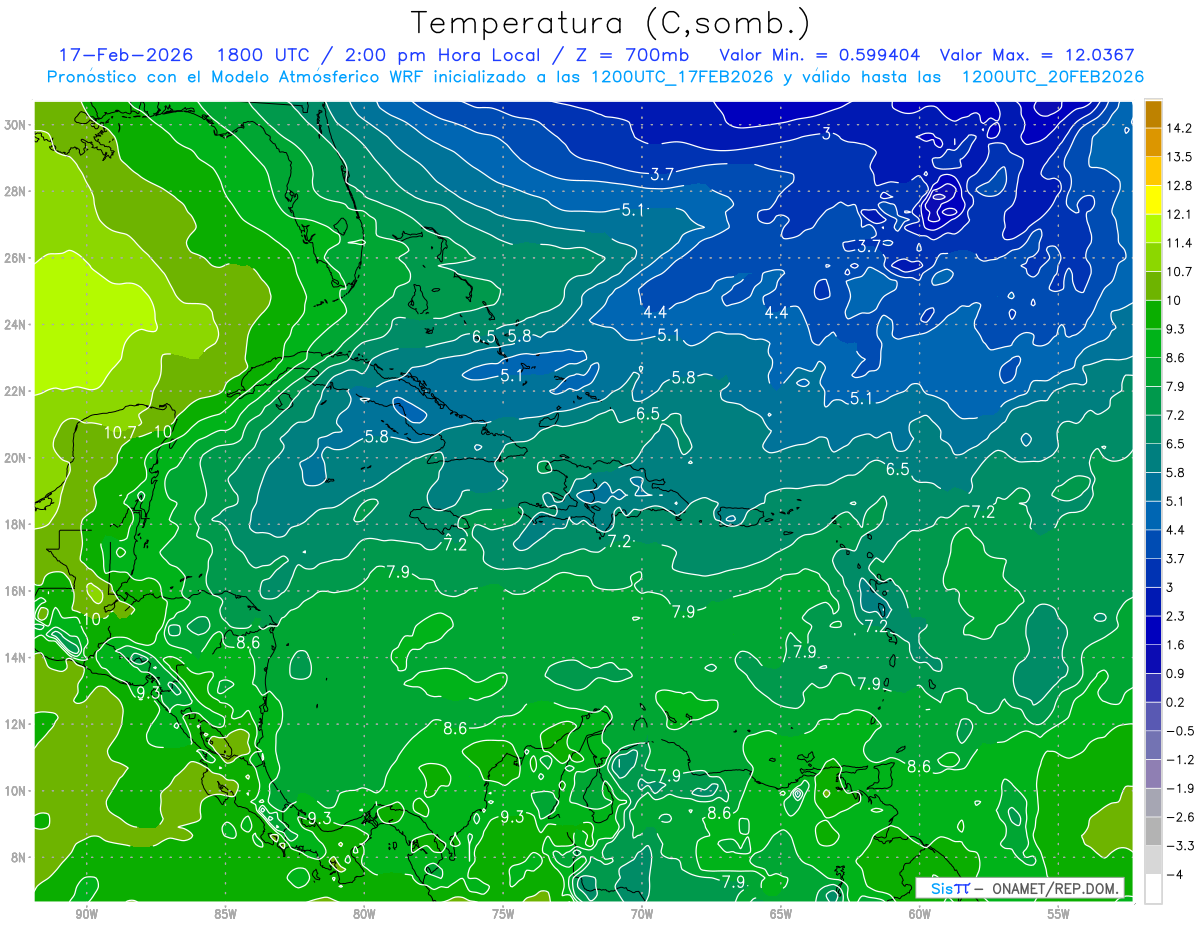Pick the orange swatch between 13.5 and 14.2
1200x927 pixels.
click(x=1153, y=143)
